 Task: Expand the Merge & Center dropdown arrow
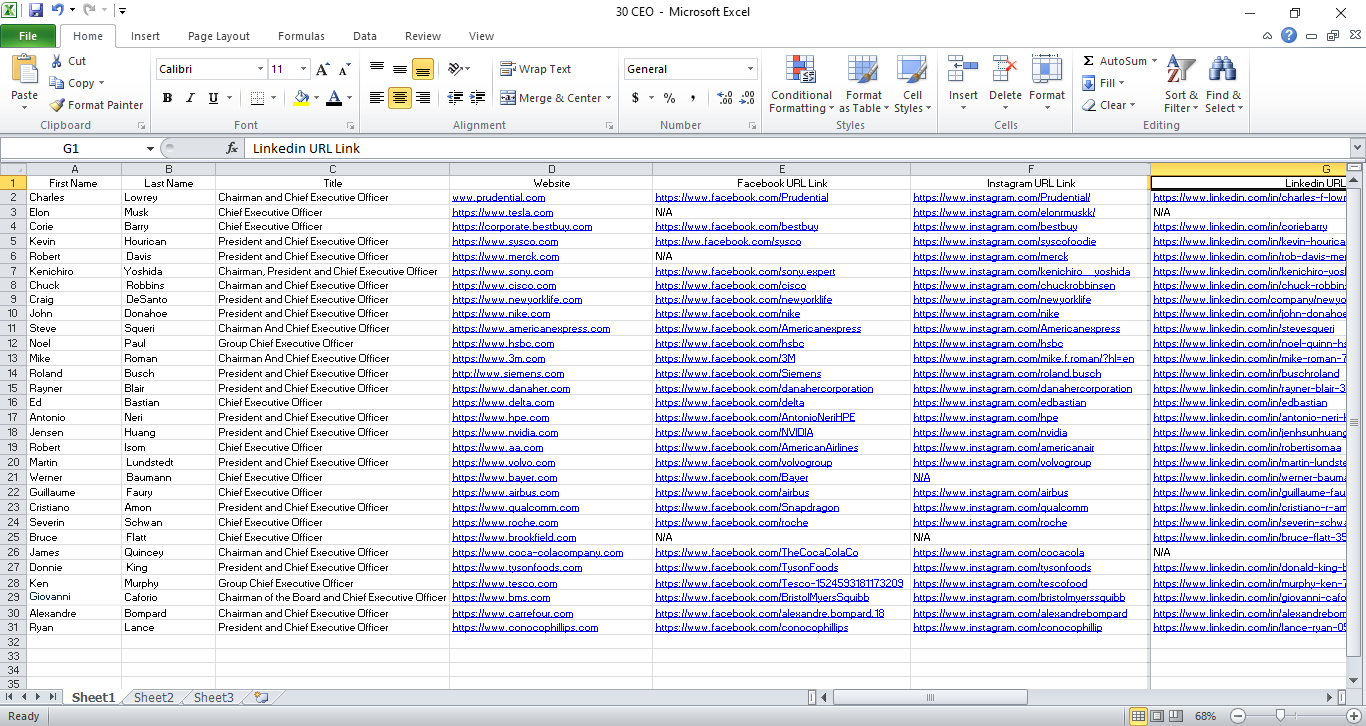[609, 98]
